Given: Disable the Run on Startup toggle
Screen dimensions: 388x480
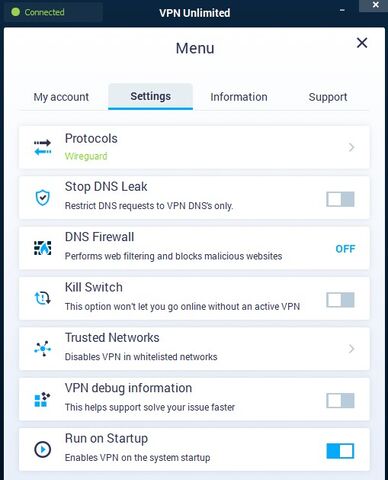Looking at the screenshot, I should (340, 451).
